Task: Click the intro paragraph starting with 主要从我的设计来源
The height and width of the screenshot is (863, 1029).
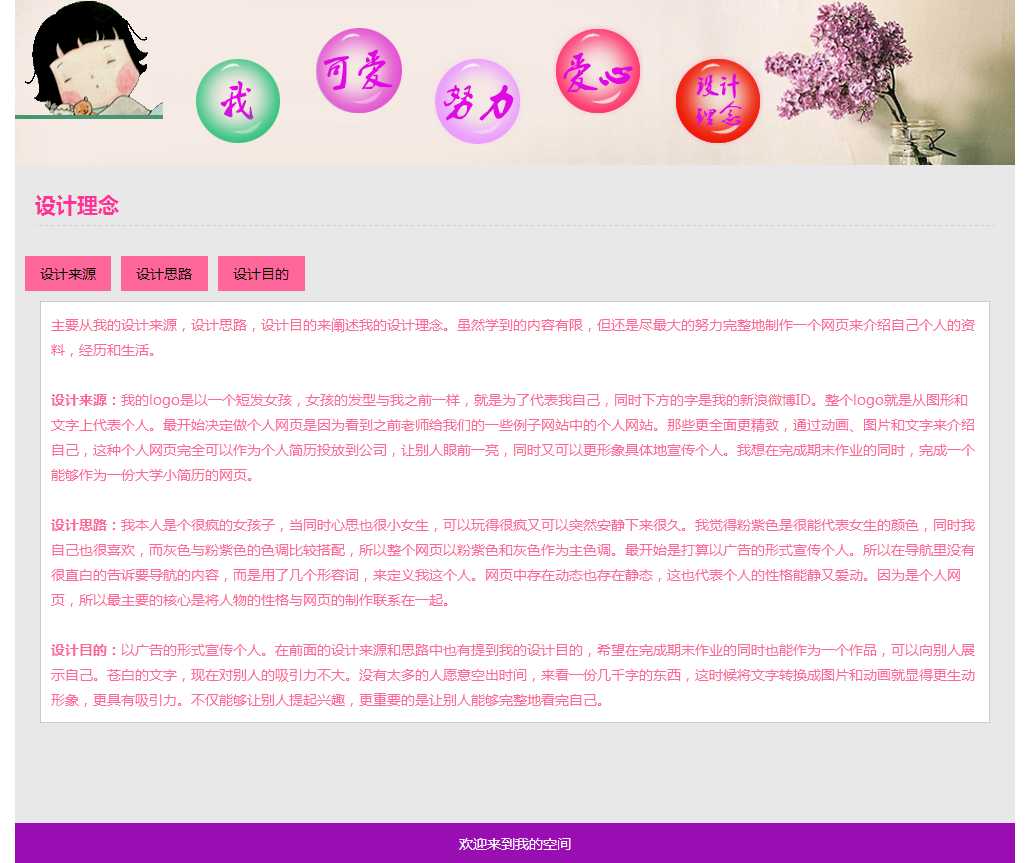Action: pos(512,325)
